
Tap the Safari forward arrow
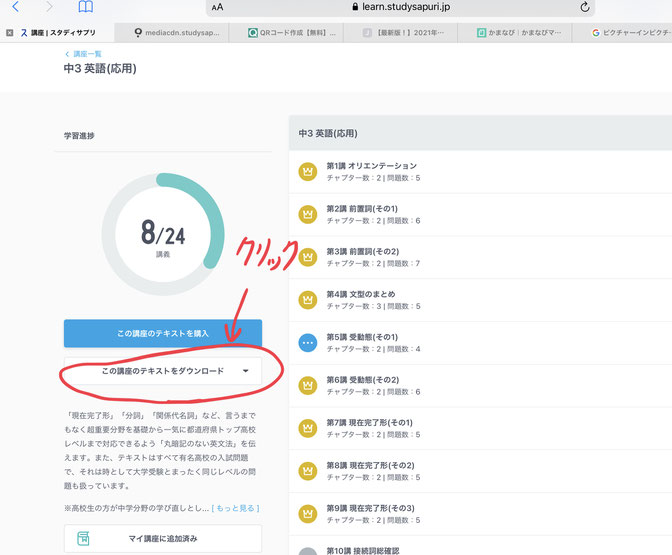pyautogui.click(x=49, y=6)
